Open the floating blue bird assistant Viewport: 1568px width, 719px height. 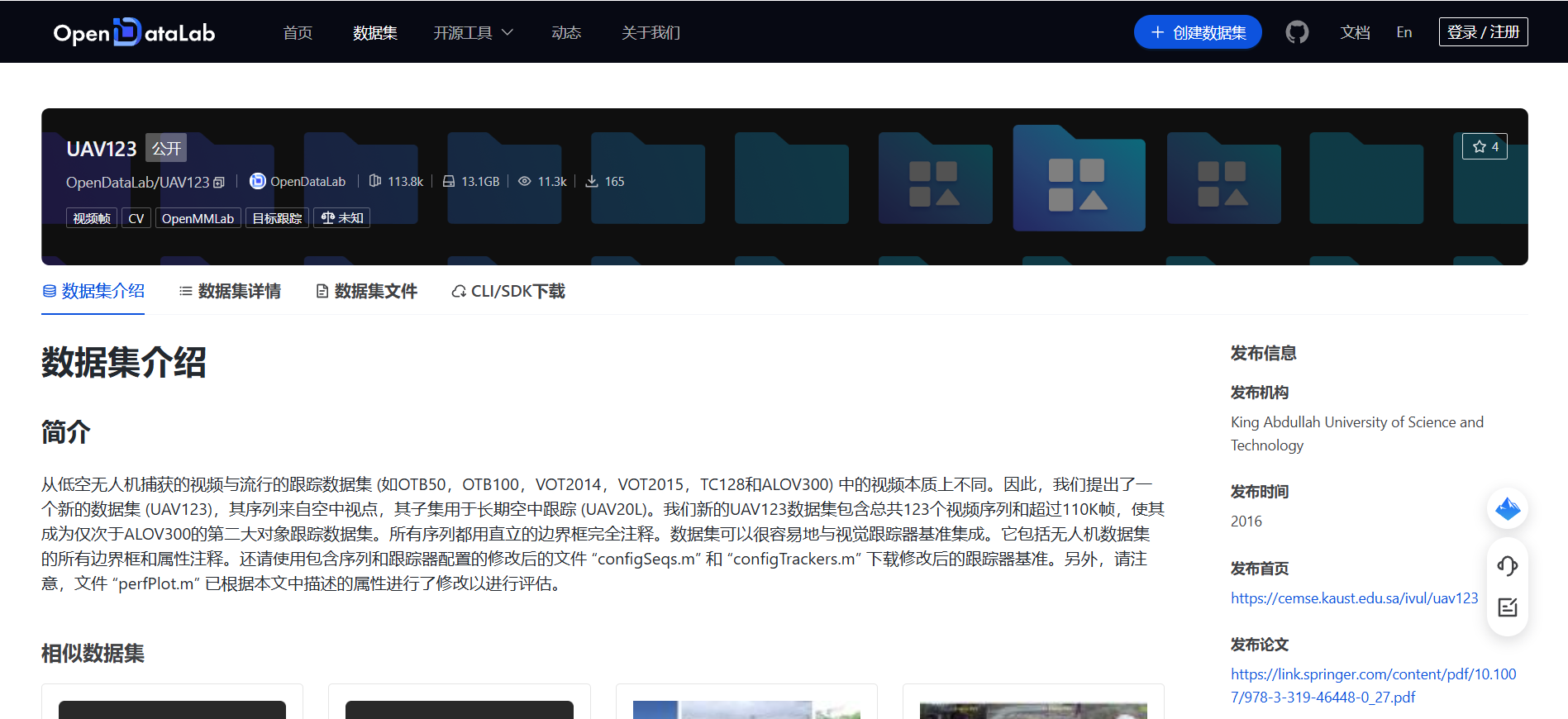click(x=1508, y=508)
